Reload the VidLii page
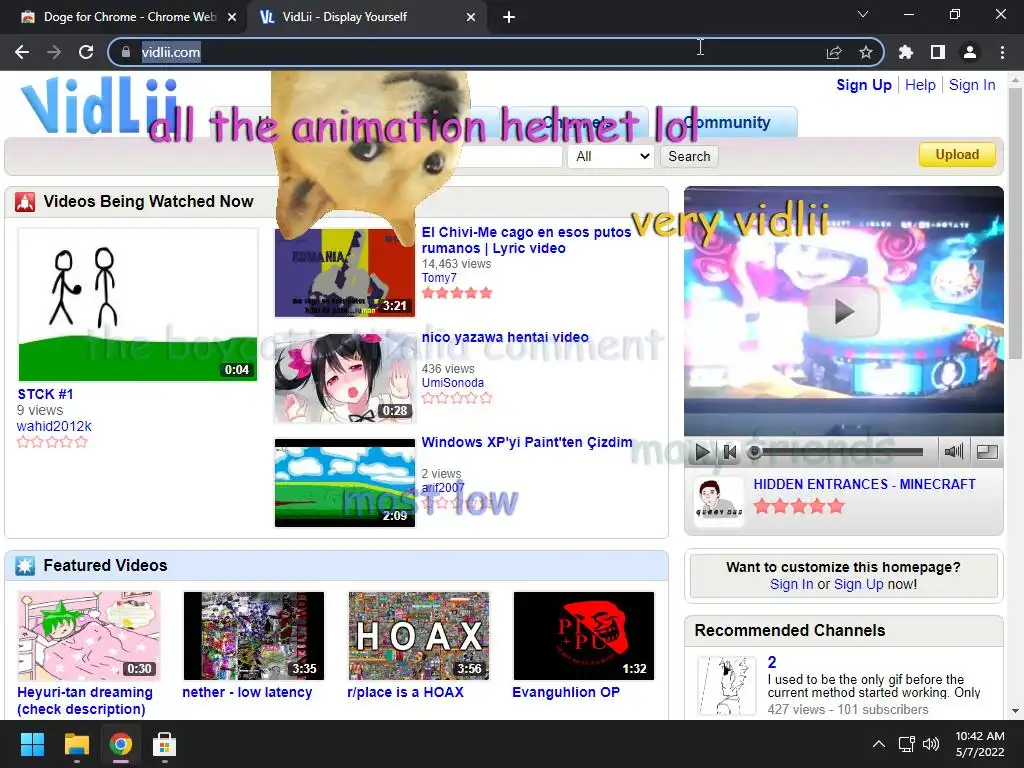This screenshot has width=1024, height=768. pos(86,52)
